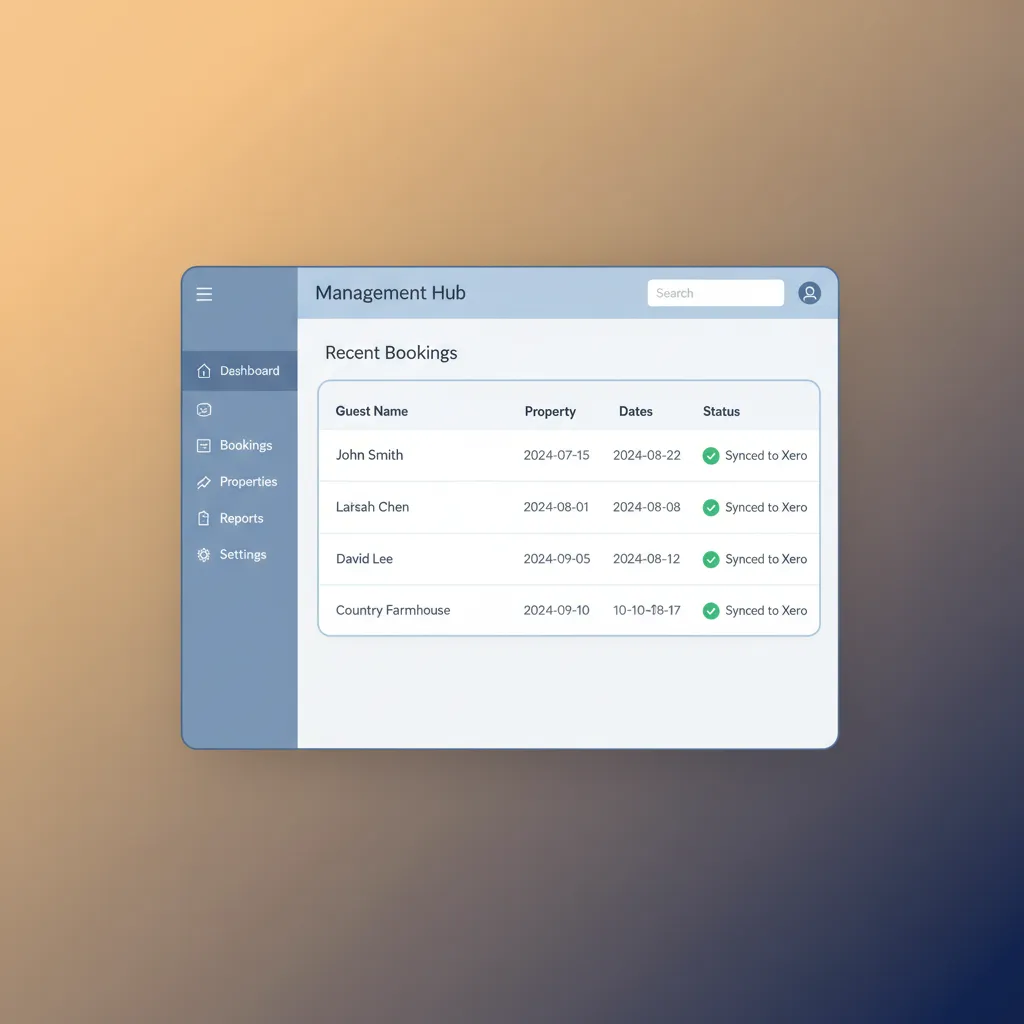The image size is (1024, 1024).
Task: Click Country Farmhouse's green sync checkmark
Action: tap(711, 611)
